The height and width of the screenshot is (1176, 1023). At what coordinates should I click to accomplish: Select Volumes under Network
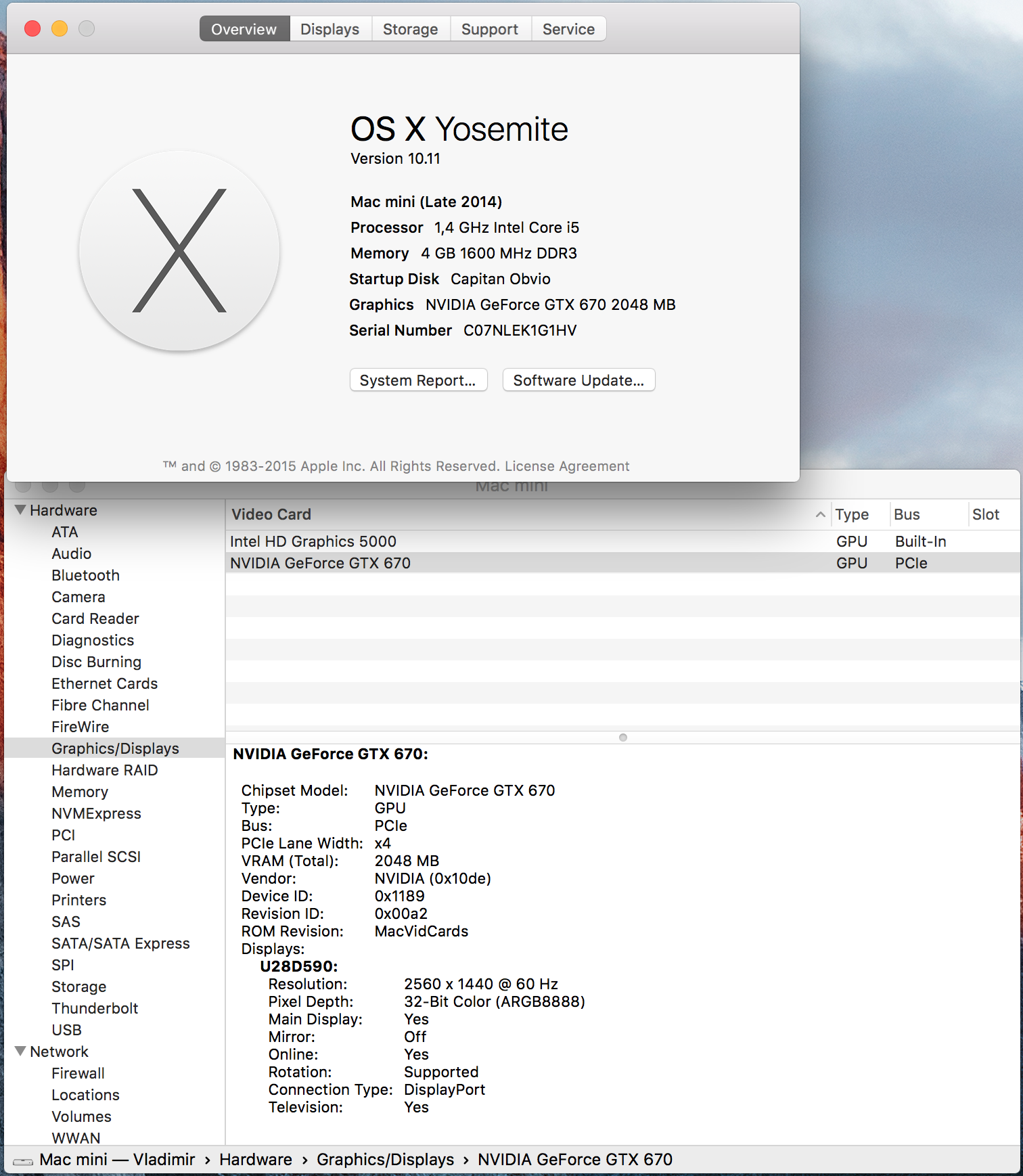pos(82,1116)
